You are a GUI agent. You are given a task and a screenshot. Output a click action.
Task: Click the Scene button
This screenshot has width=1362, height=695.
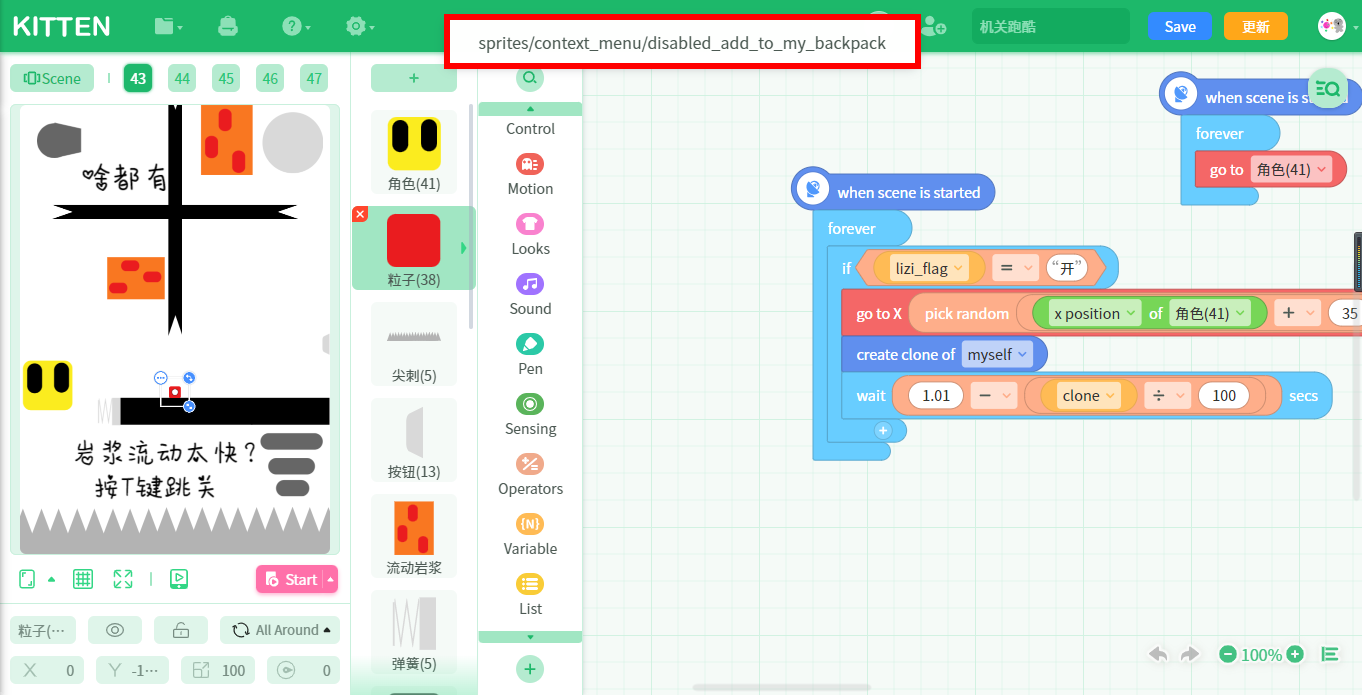tap(52, 78)
